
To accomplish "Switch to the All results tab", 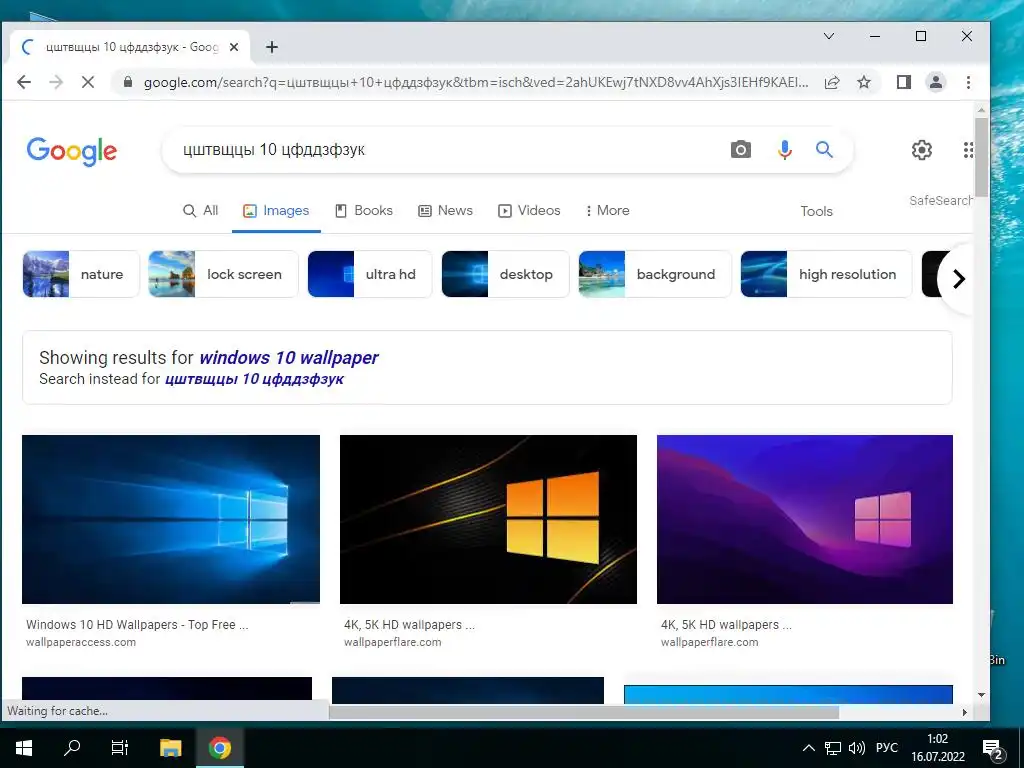I will point(200,210).
